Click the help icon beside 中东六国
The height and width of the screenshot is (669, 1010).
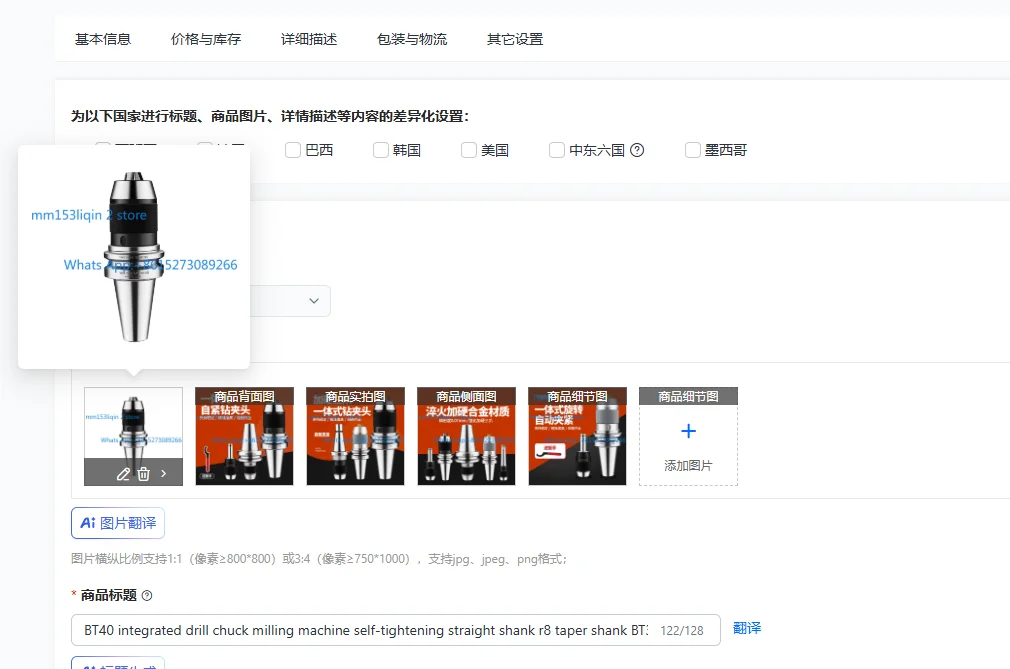pos(637,150)
